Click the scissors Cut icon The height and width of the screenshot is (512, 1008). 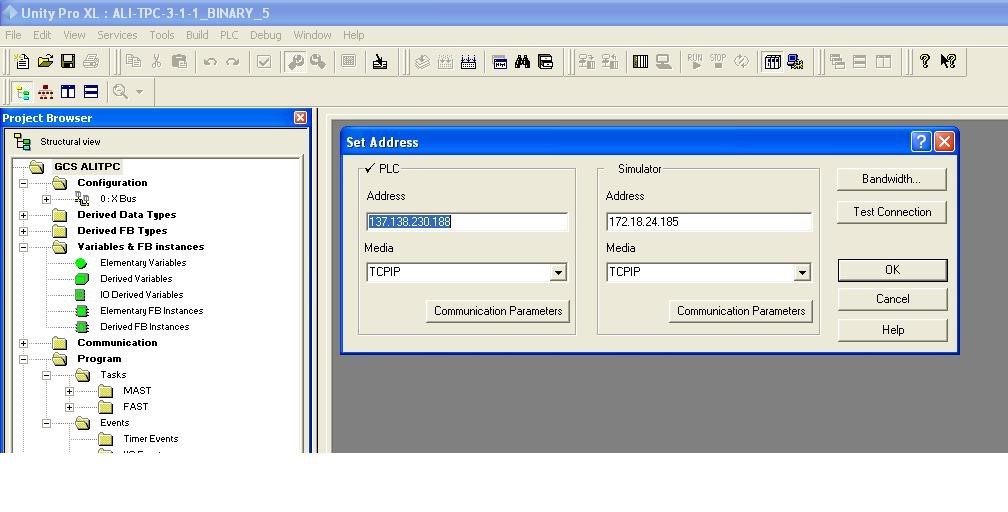point(156,61)
